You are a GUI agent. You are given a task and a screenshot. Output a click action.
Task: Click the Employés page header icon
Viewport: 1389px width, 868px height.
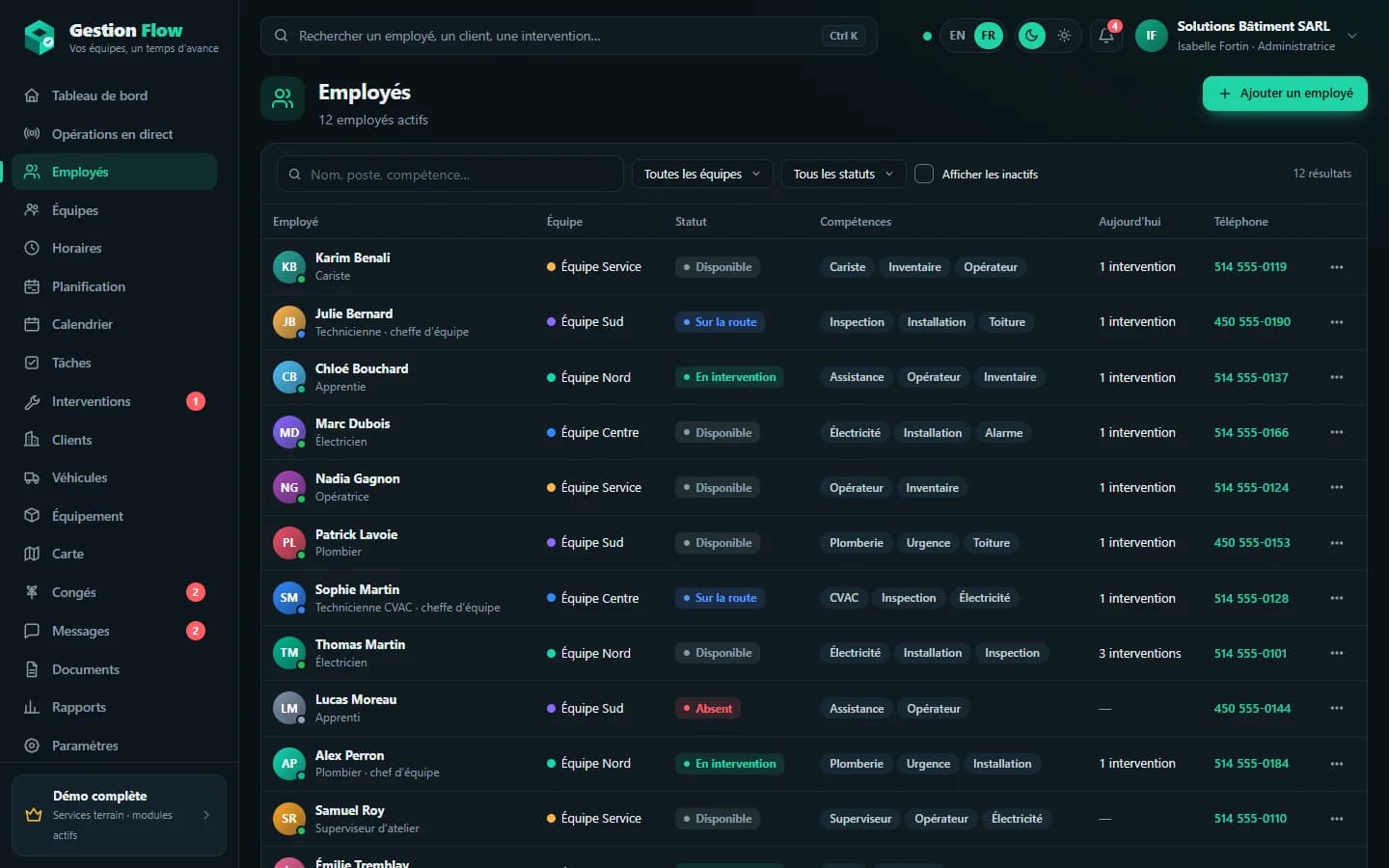283,98
